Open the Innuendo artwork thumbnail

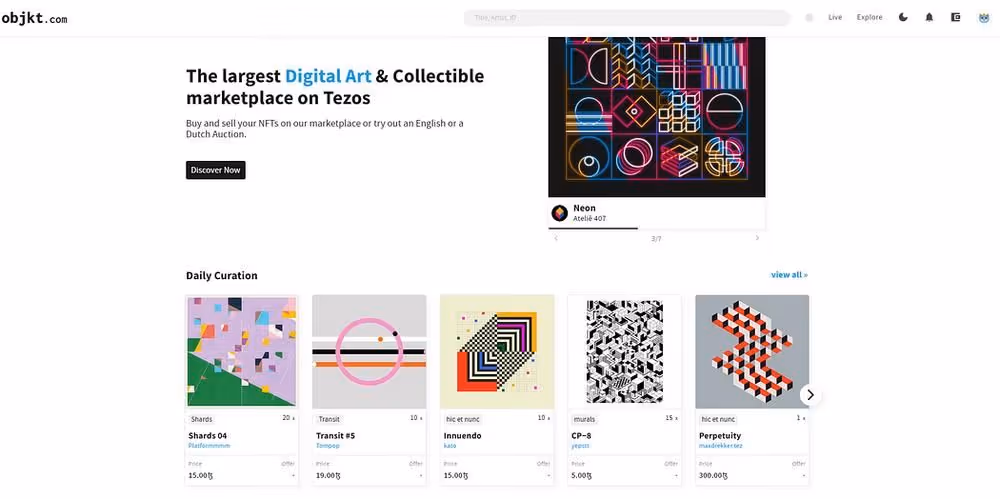click(497, 352)
